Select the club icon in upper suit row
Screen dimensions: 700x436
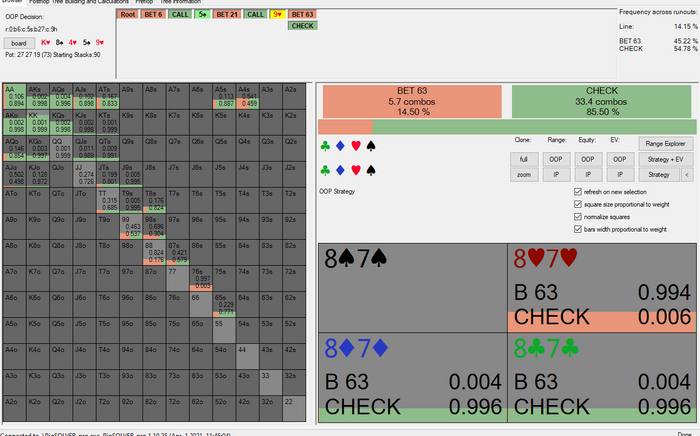click(325, 146)
